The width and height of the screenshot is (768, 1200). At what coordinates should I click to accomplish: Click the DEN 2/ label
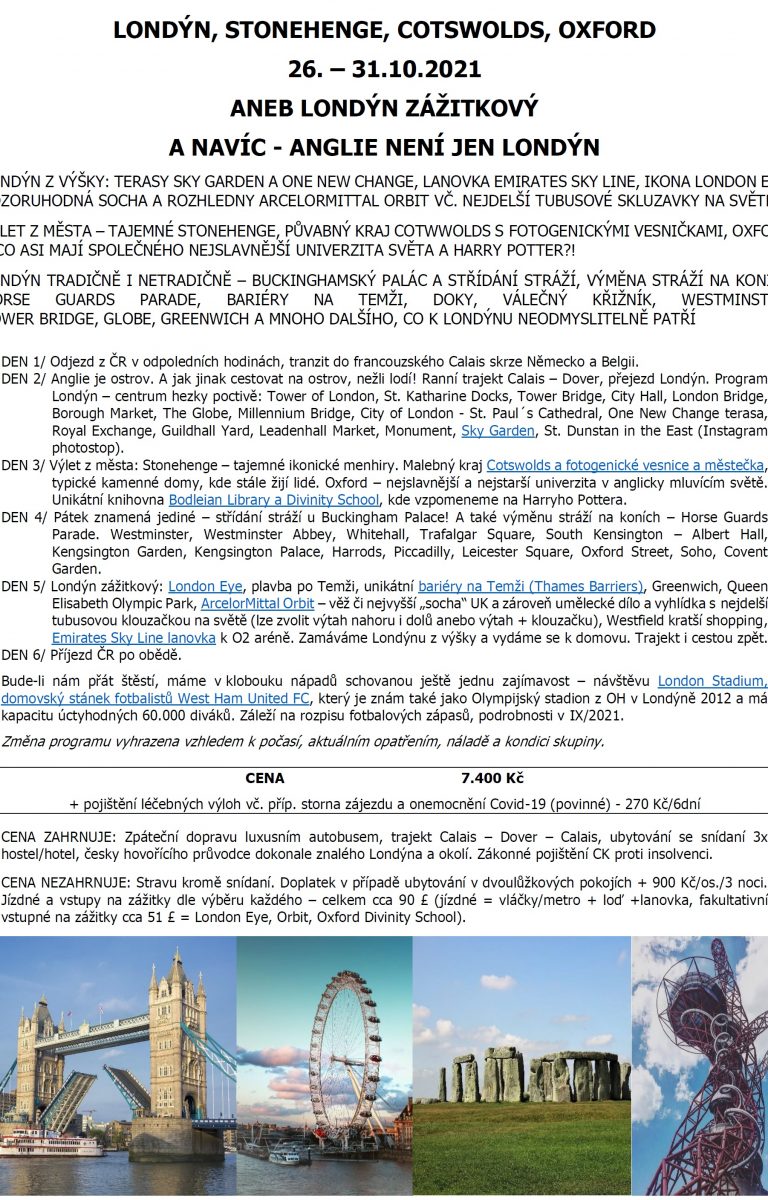pyautogui.click(x=24, y=379)
